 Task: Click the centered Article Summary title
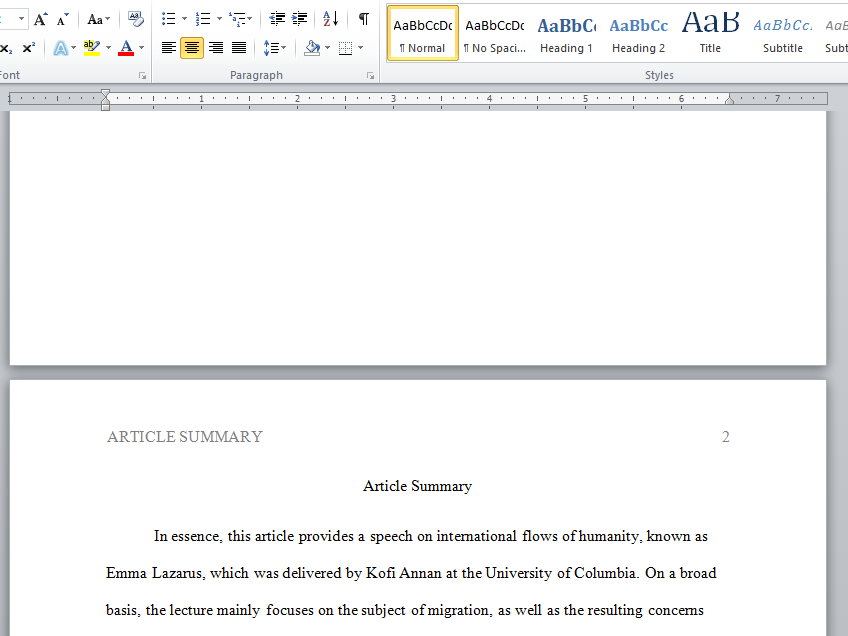tap(418, 486)
